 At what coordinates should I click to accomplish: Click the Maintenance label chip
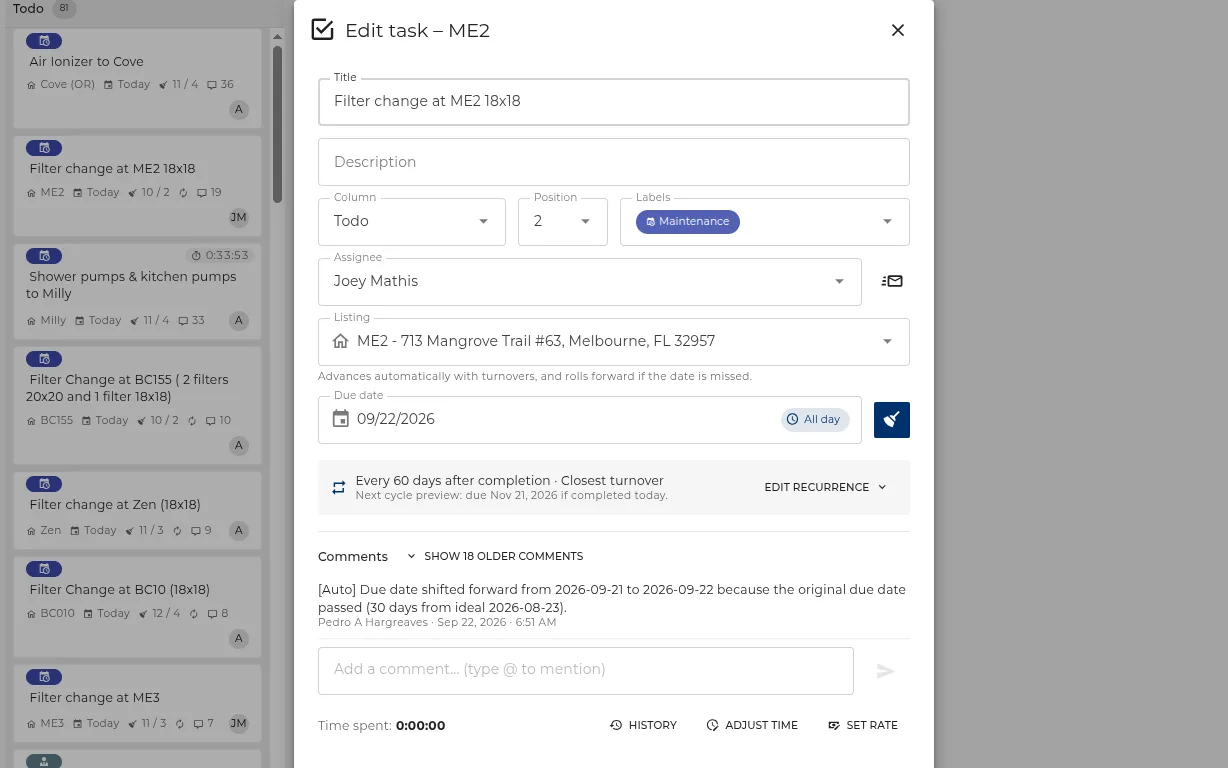pyautogui.click(x=687, y=221)
